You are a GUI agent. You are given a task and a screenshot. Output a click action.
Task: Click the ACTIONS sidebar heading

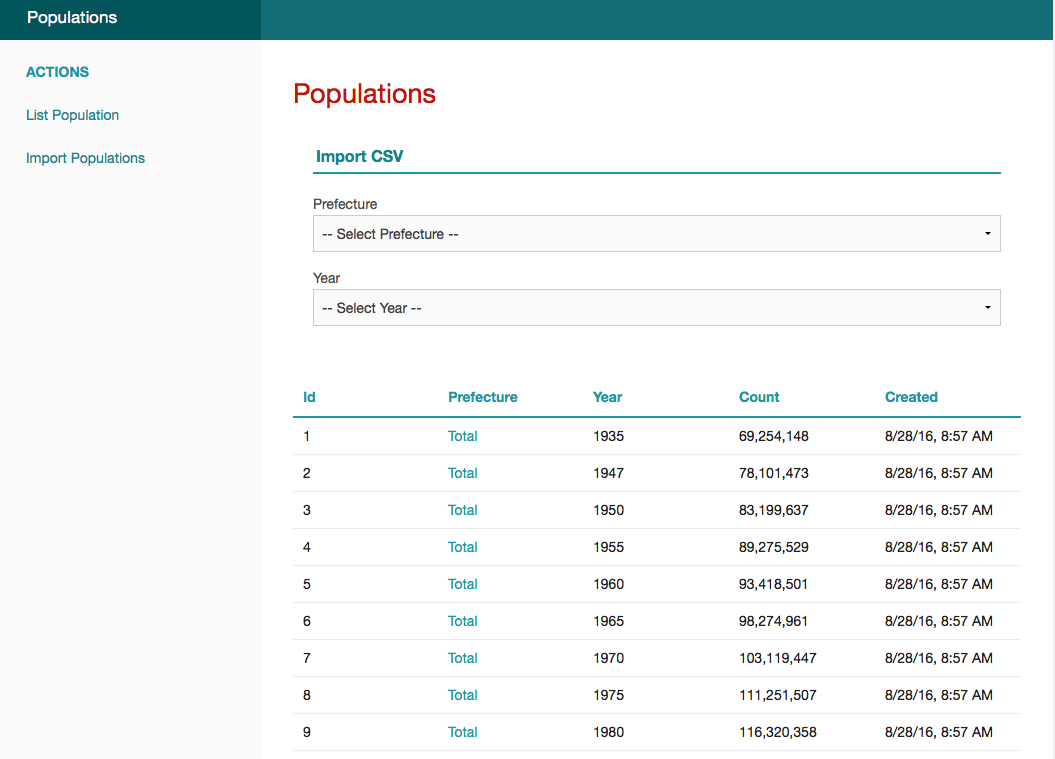click(57, 72)
